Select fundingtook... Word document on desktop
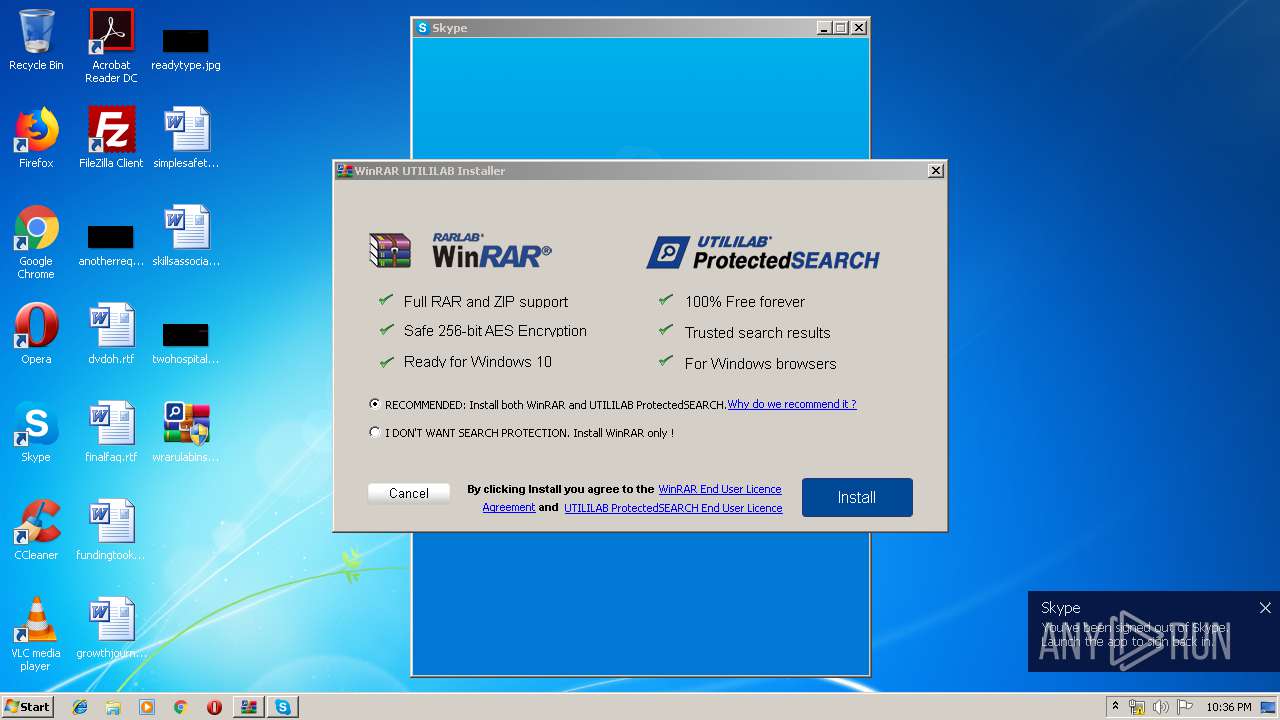Screen dimensions: 1280x720 (111, 530)
